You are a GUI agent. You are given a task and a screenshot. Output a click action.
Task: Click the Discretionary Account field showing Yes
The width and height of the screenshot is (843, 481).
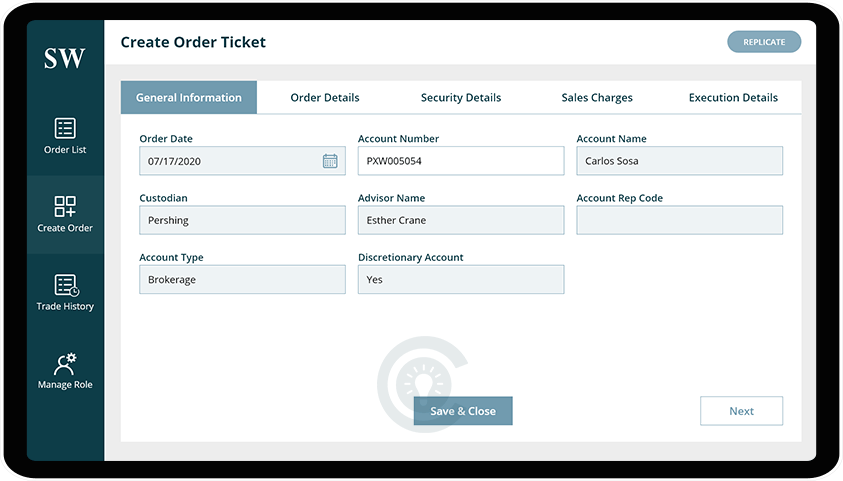(x=461, y=279)
